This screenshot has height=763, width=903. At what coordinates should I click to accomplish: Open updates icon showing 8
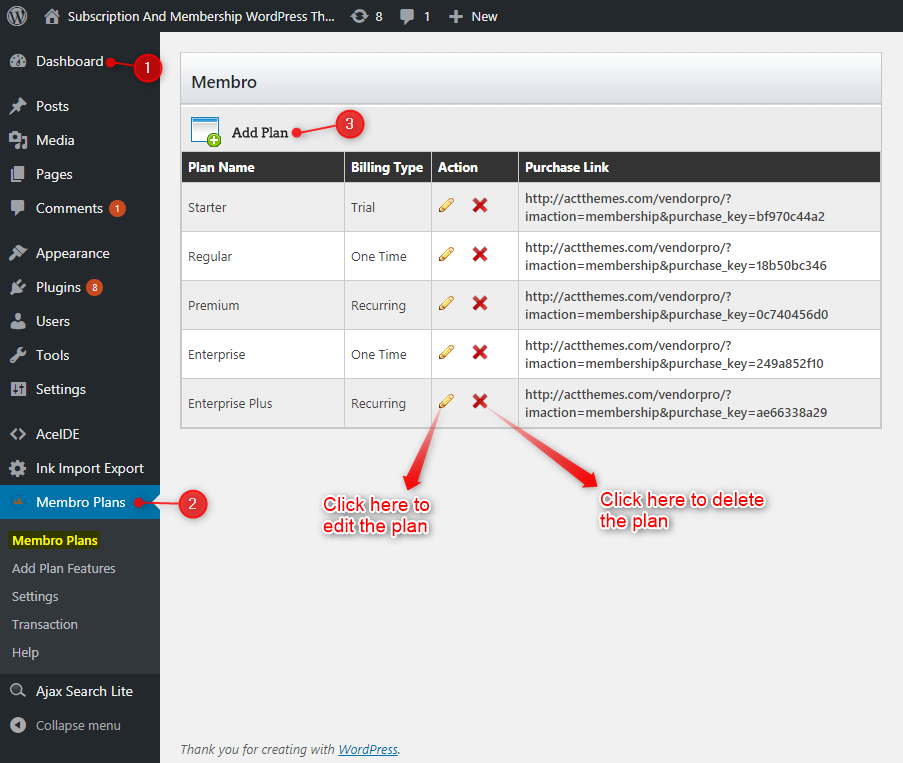coord(359,16)
